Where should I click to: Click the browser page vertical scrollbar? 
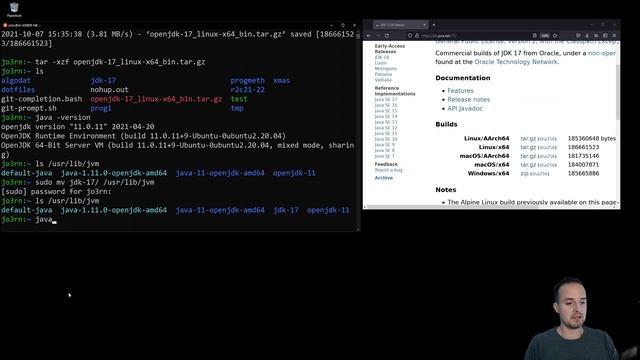pyautogui.click(x=618, y=92)
